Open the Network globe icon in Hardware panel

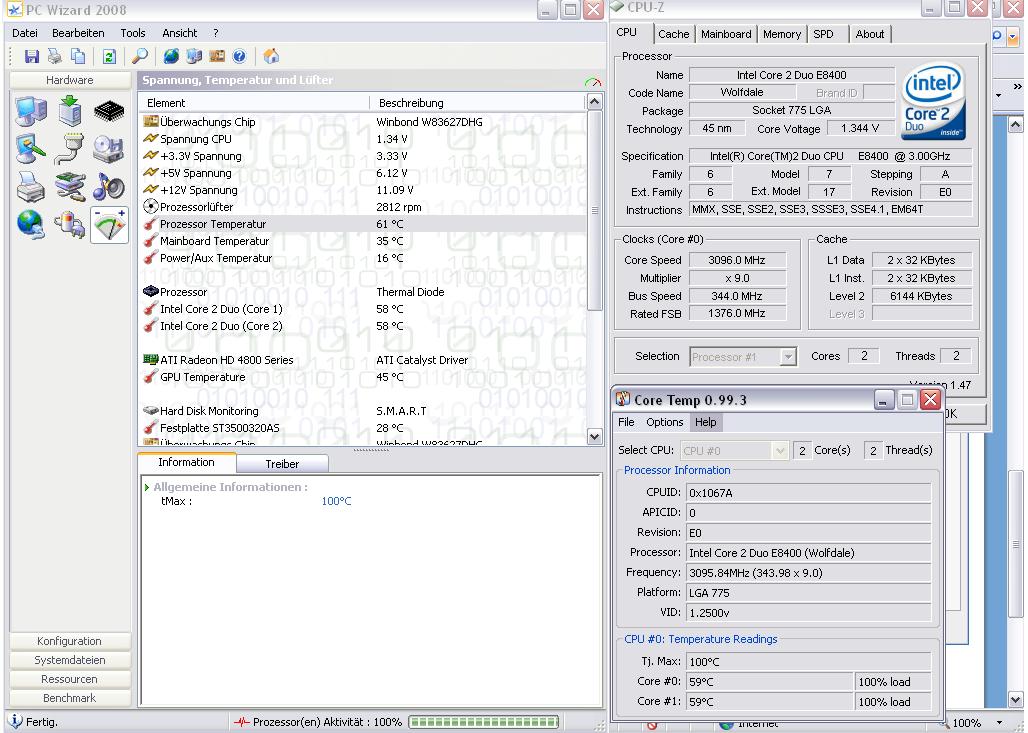[31, 225]
